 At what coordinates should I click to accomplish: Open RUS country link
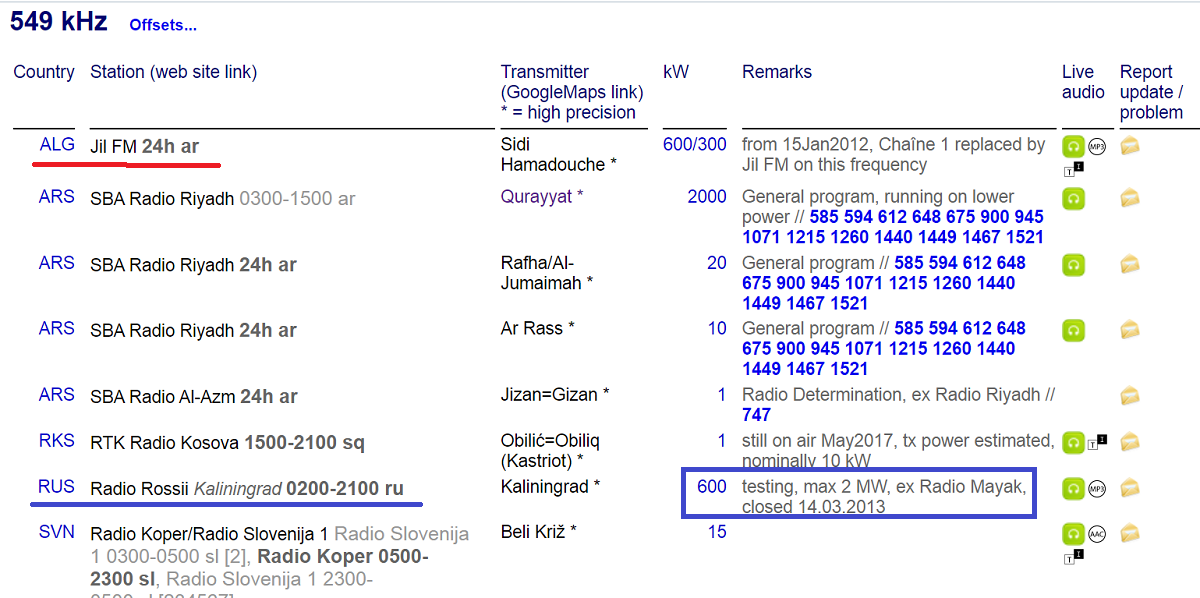(x=57, y=486)
